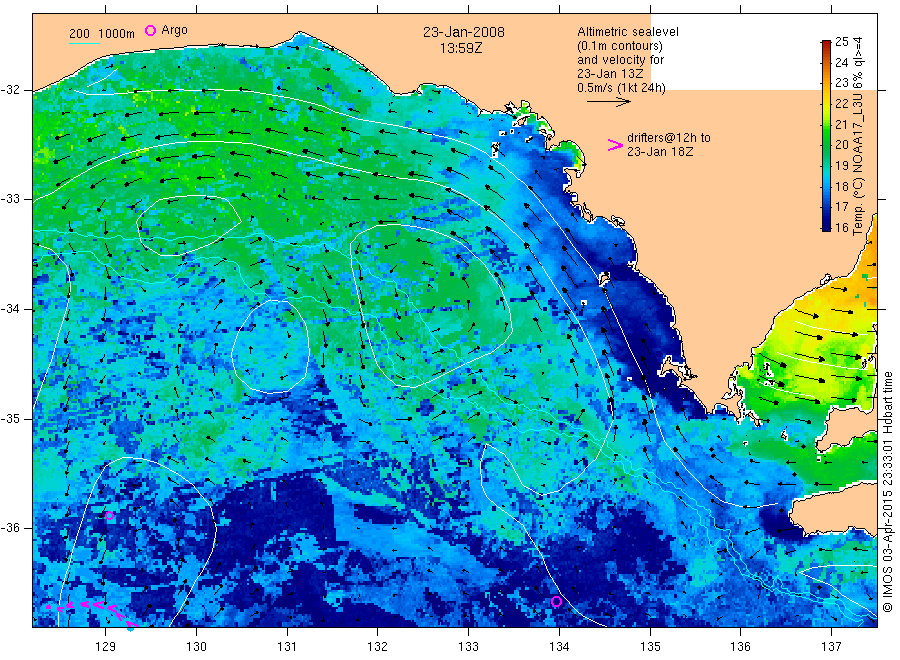Click the latitude label -34
The image size is (900, 660).
(x=10, y=309)
